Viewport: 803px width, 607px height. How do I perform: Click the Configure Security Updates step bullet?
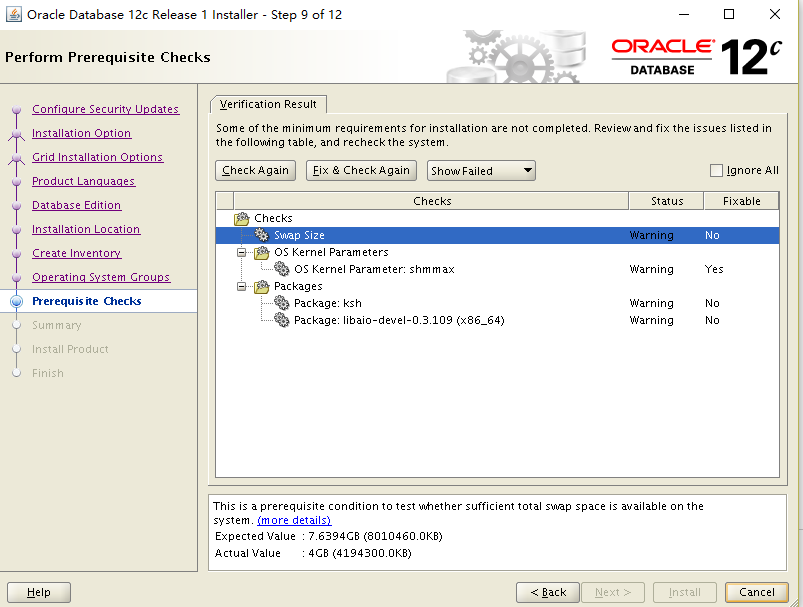pos(16,109)
